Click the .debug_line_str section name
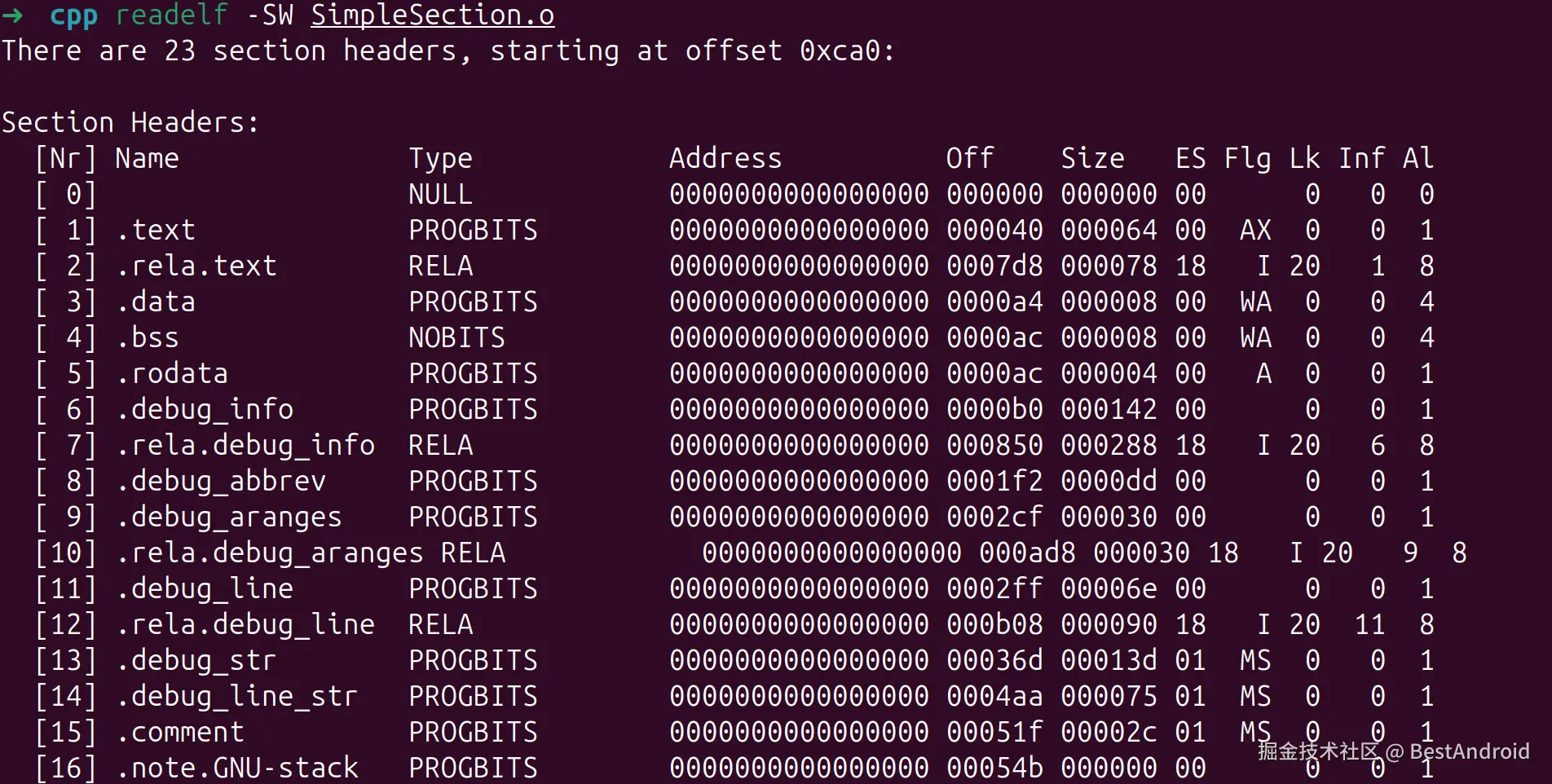 [236, 696]
